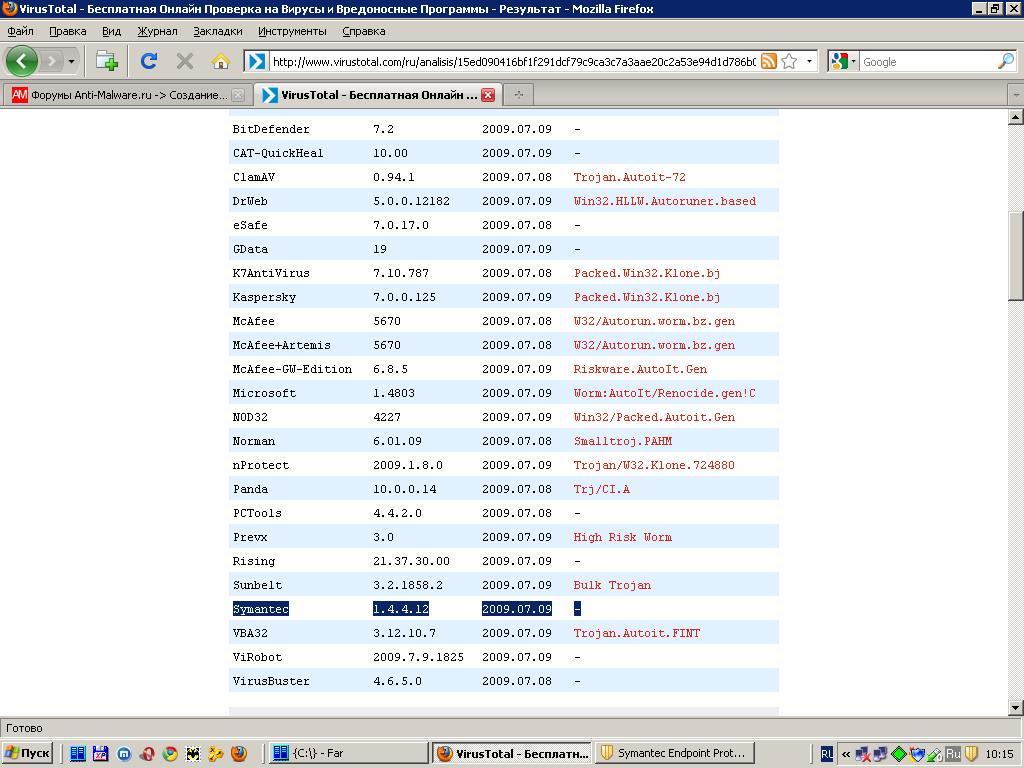Viewport: 1024px width, 768px height.
Task: Click the vertical scrollbar up arrow
Action: 1016,118
